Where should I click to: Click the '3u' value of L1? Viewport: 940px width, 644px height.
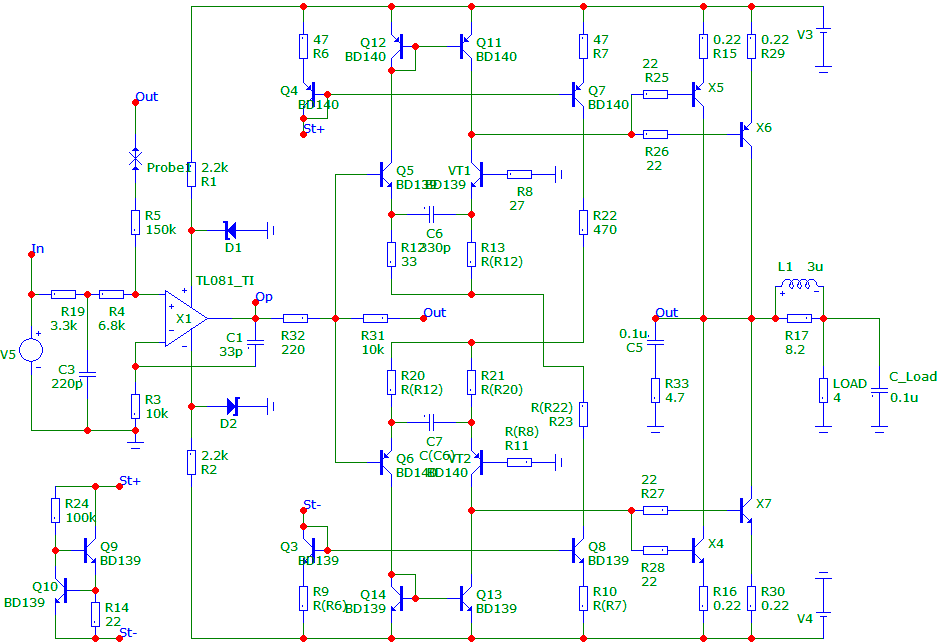815,266
